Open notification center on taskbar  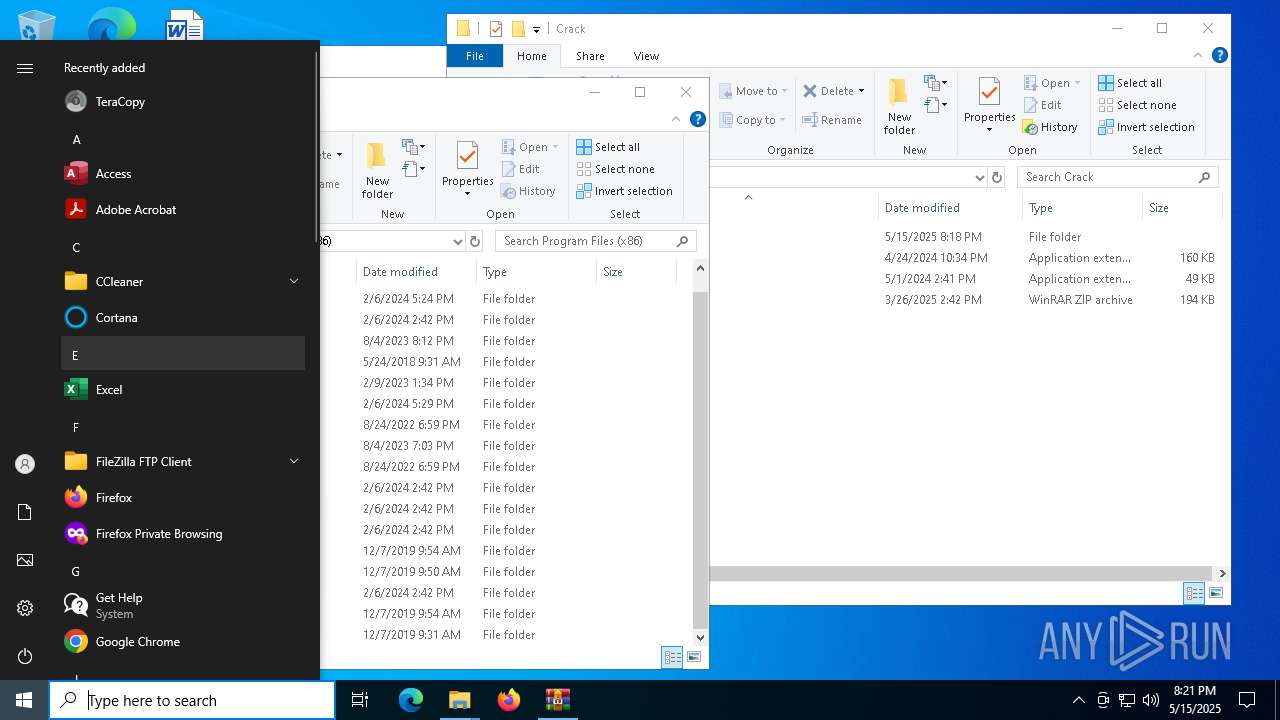click(1247, 700)
